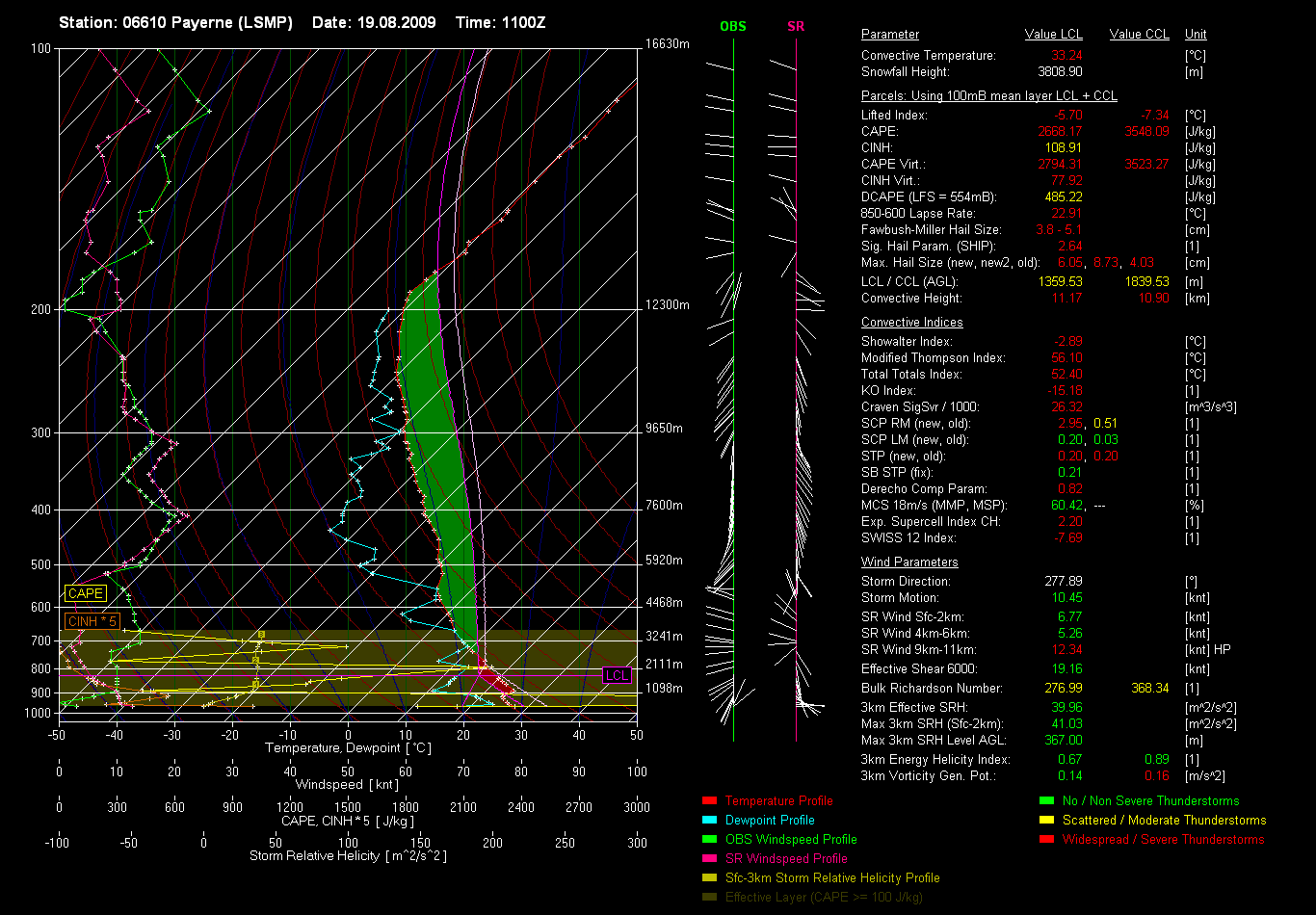The width and height of the screenshot is (1316, 915).
Task: Click the yellow CAPE label box
Action: (85, 593)
